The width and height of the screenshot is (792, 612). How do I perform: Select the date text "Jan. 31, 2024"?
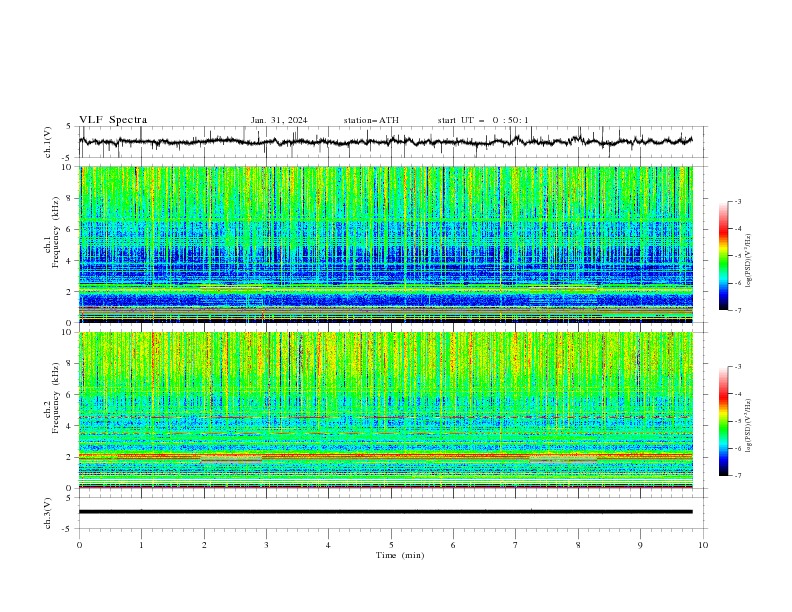click(x=279, y=120)
